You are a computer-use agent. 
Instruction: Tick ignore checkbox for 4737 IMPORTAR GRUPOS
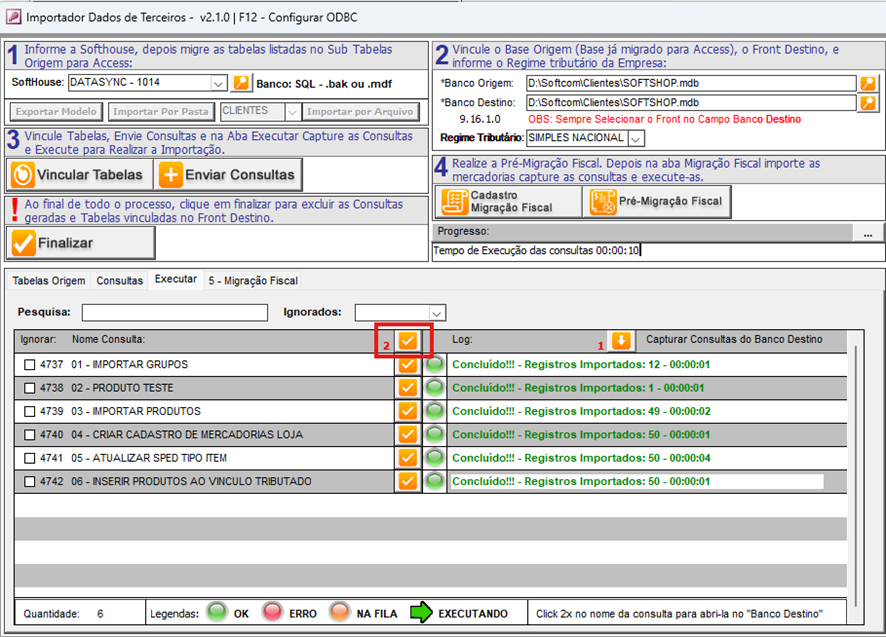pos(29,365)
